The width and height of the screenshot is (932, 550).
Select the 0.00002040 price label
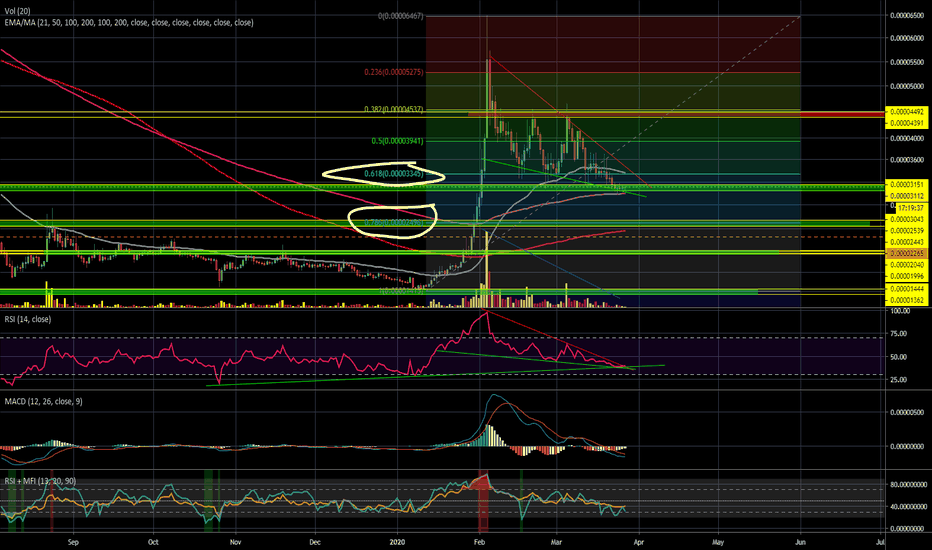coord(907,265)
